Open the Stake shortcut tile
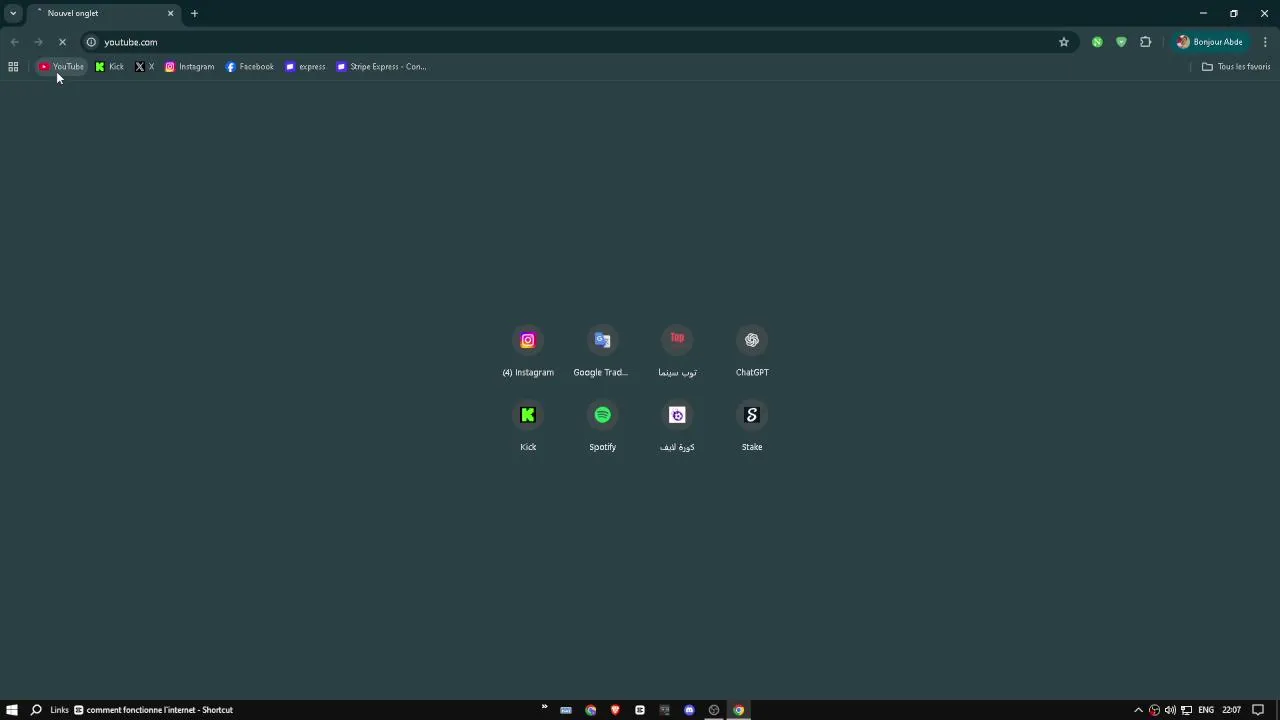This screenshot has height=720, width=1280. coord(752,427)
